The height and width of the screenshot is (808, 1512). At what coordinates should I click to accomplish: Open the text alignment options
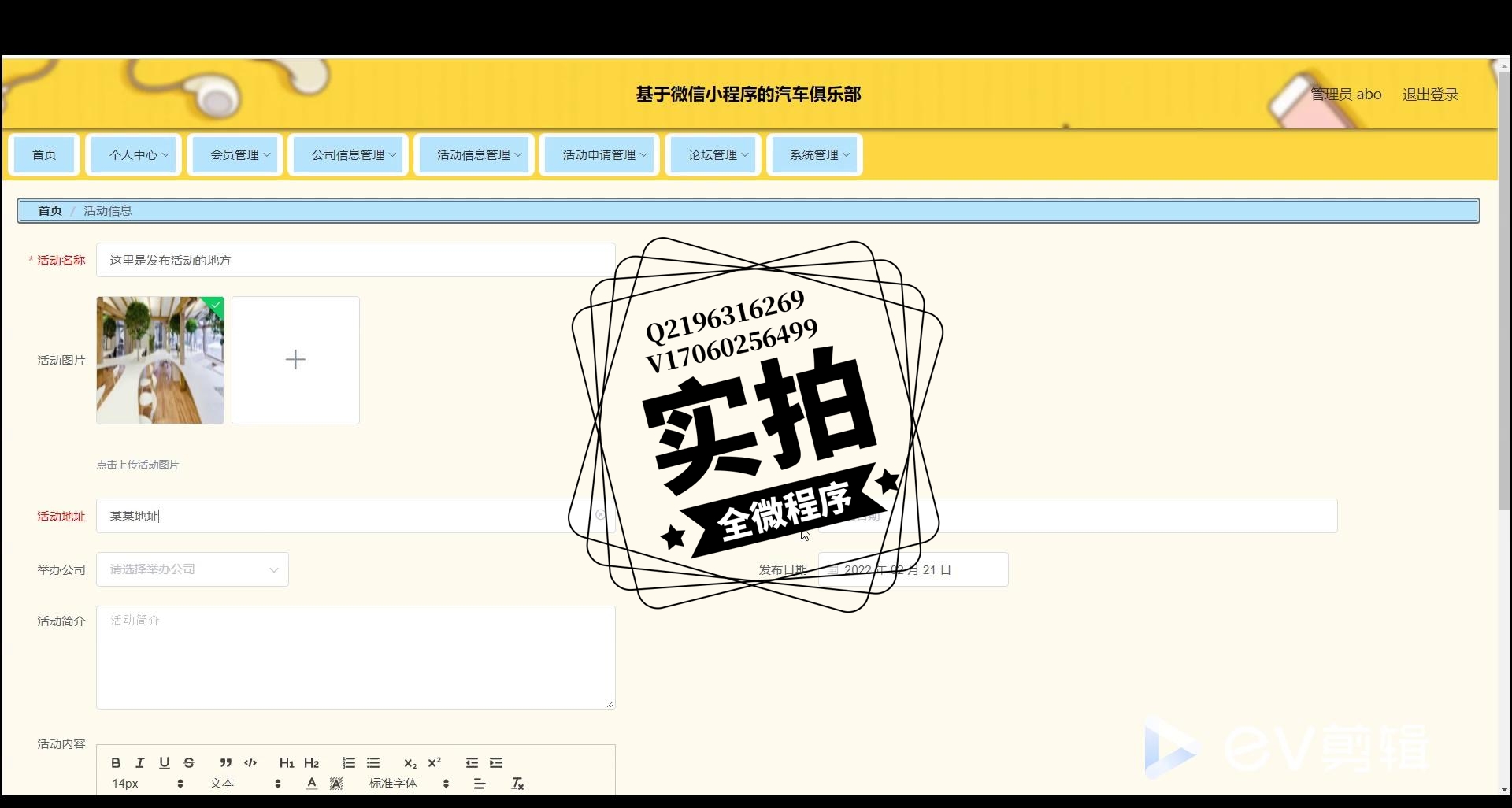pyautogui.click(x=480, y=783)
